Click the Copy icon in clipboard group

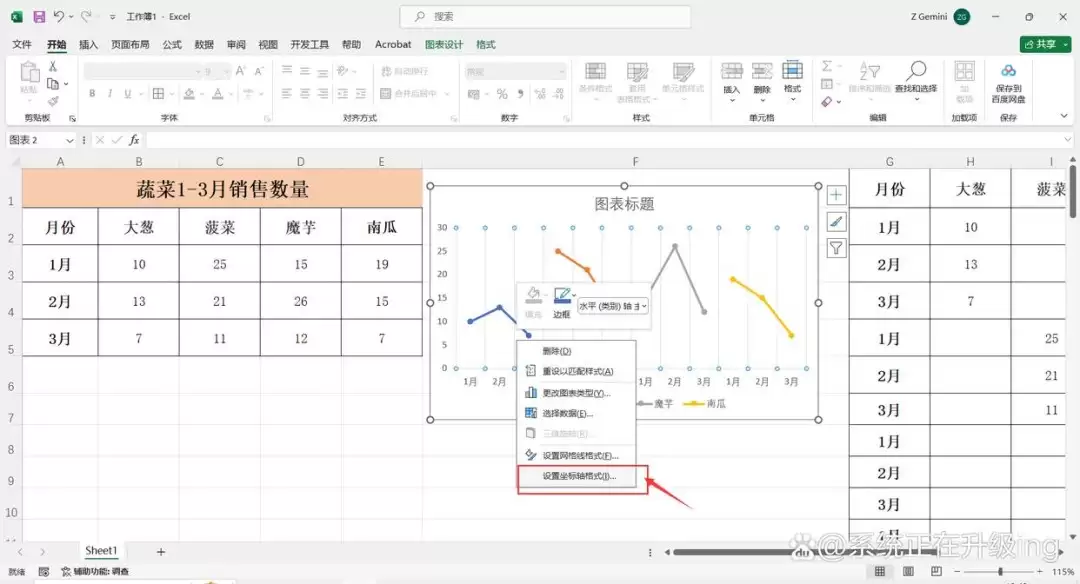52,83
